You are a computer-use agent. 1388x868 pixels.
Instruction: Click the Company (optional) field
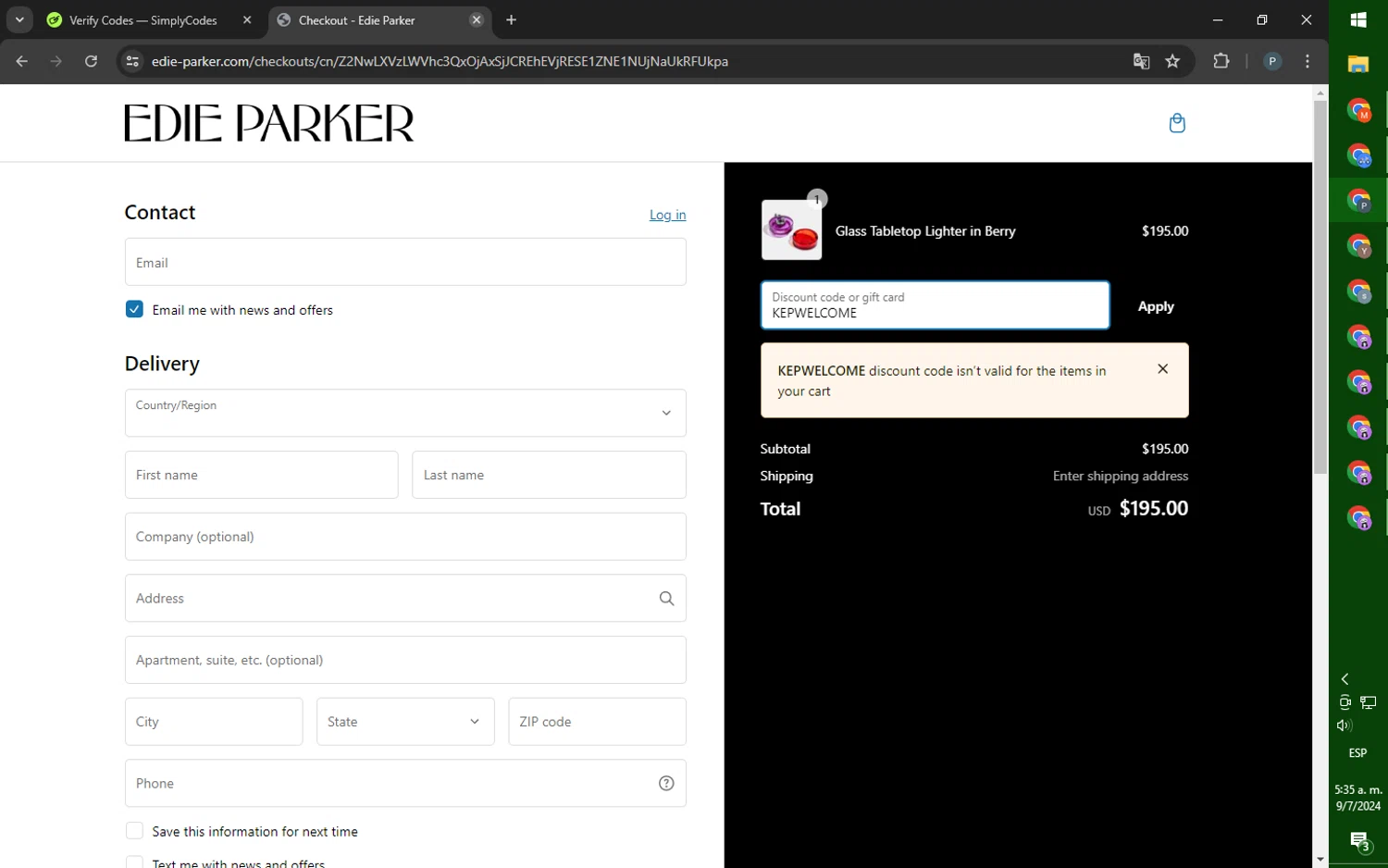pyautogui.click(x=405, y=537)
